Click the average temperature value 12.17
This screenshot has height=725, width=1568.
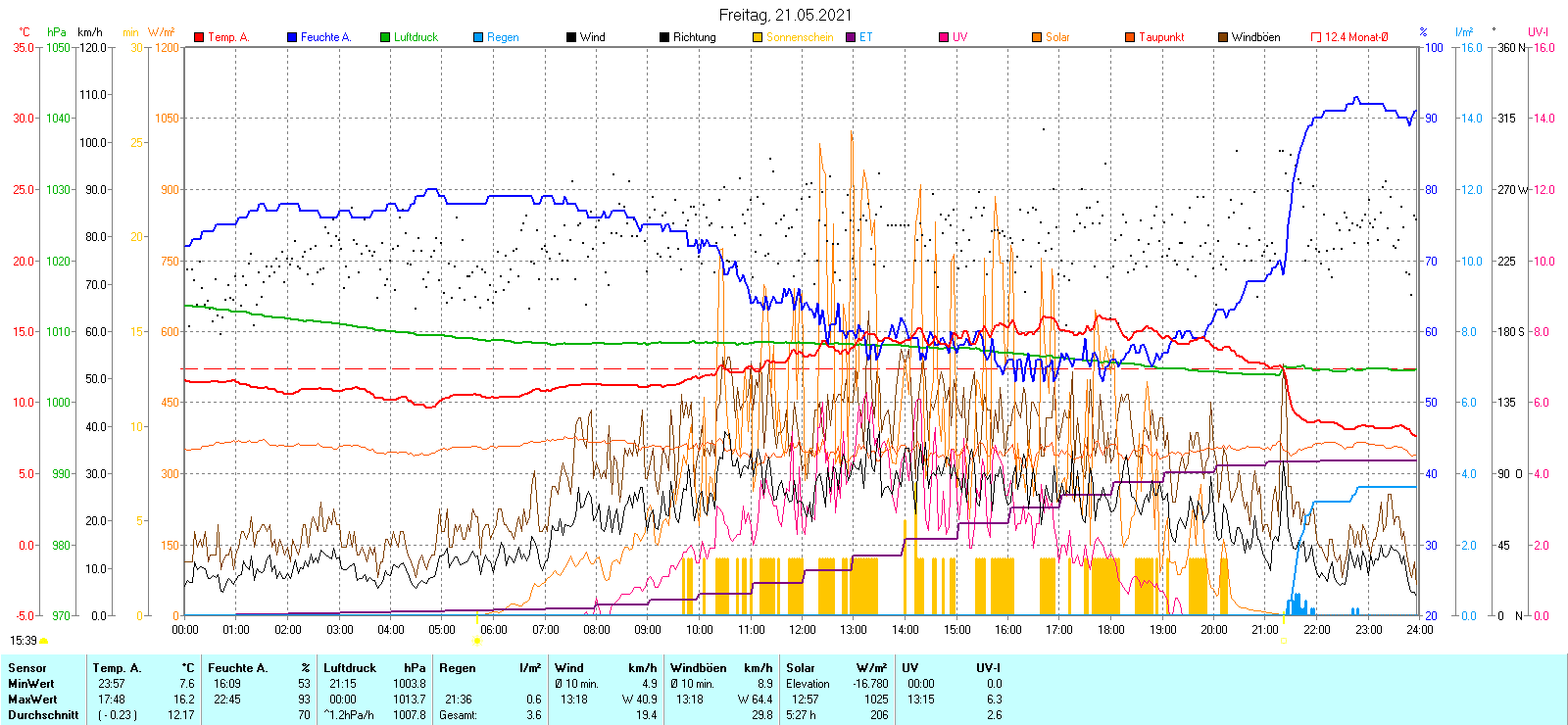point(181,715)
